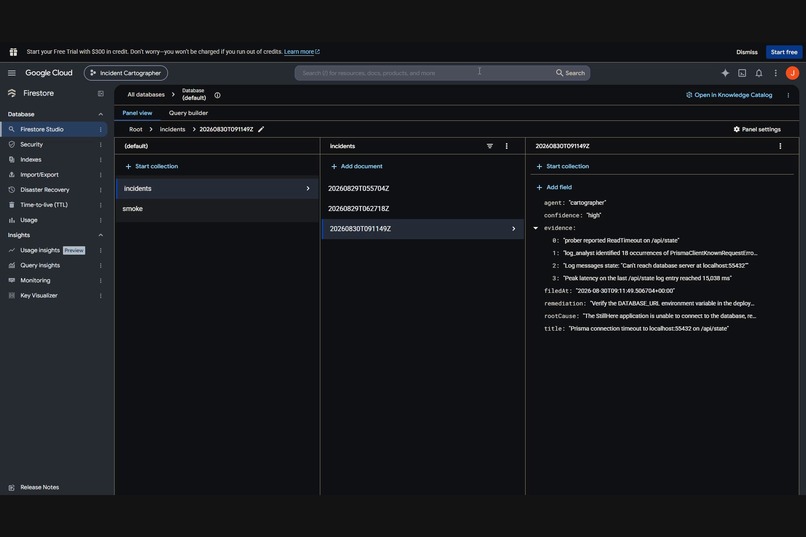Click Start collection in the document panel
The image size is (806, 537).
(563, 166)
